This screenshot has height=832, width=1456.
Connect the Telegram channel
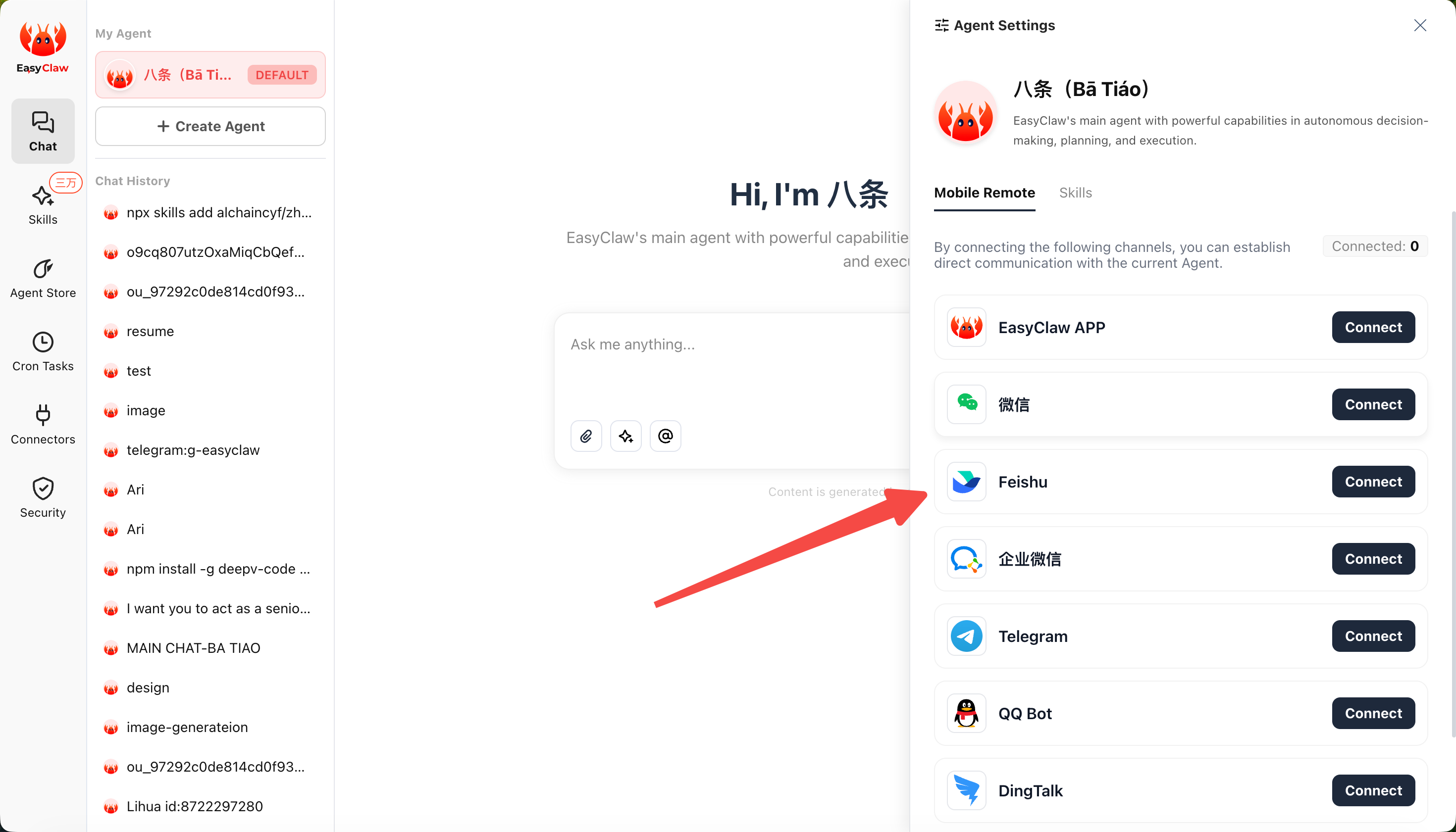coord(1373,636)
